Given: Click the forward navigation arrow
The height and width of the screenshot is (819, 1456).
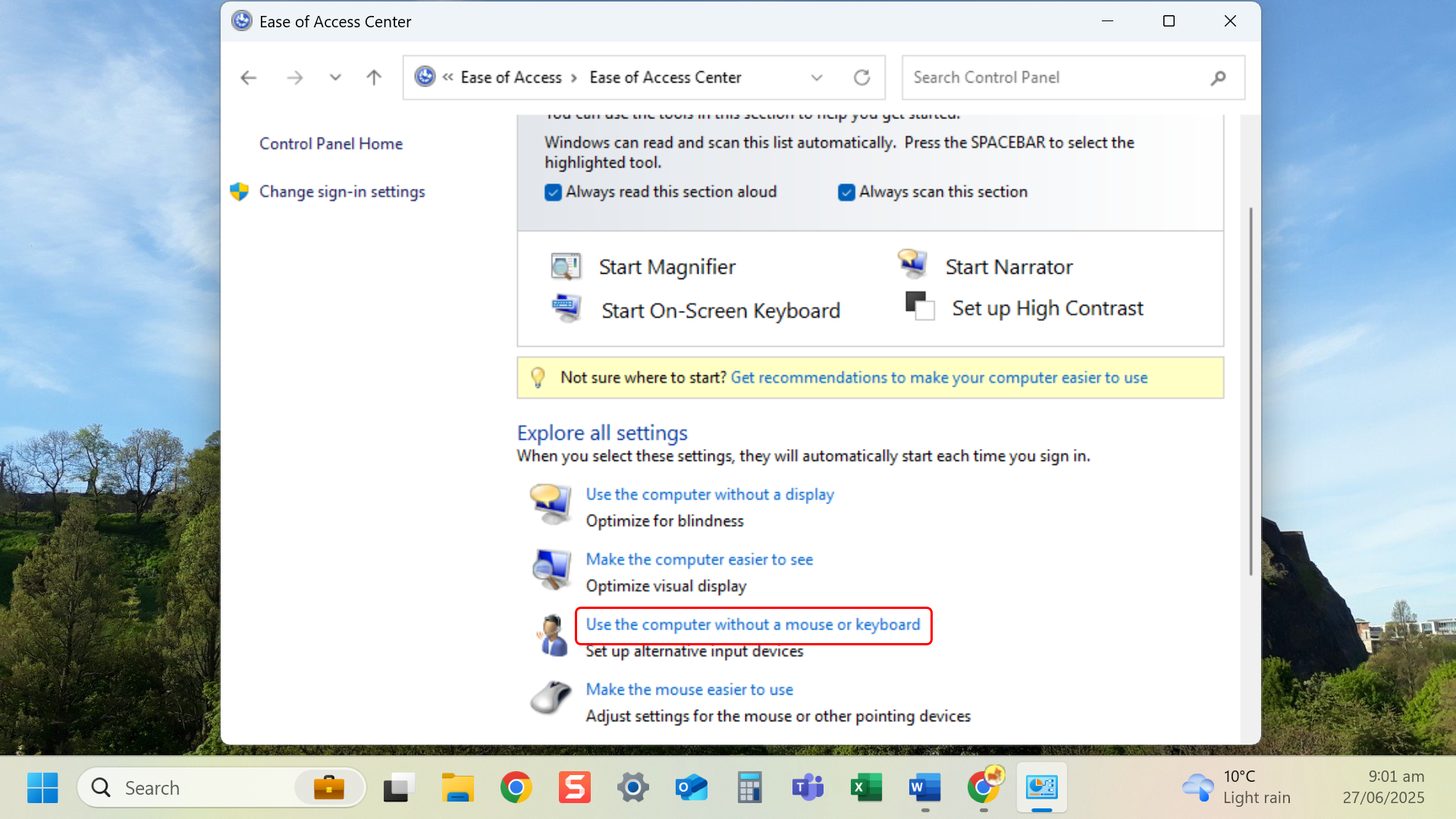Looking at the screenshot, I should (295, 77).
